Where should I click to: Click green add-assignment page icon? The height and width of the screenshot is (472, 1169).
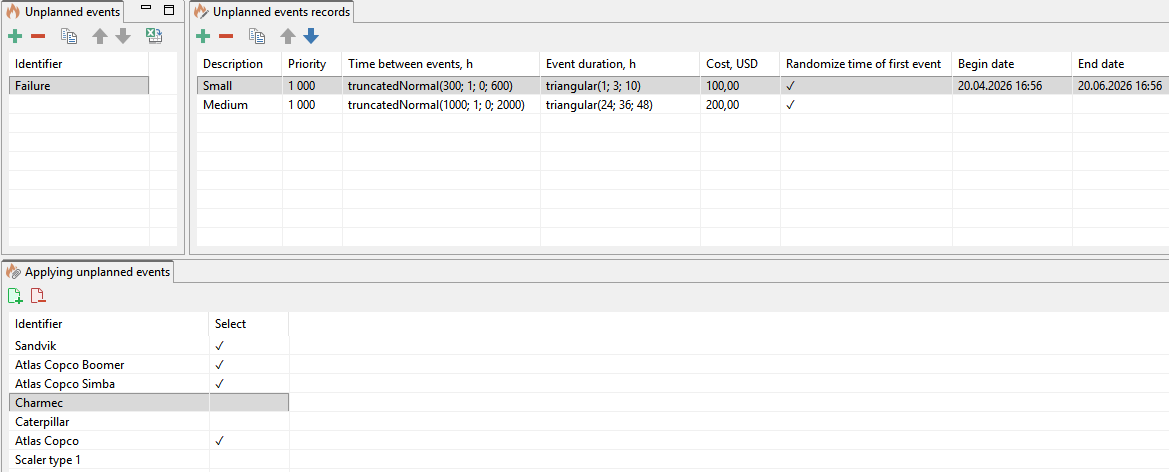tap(15, 296)
